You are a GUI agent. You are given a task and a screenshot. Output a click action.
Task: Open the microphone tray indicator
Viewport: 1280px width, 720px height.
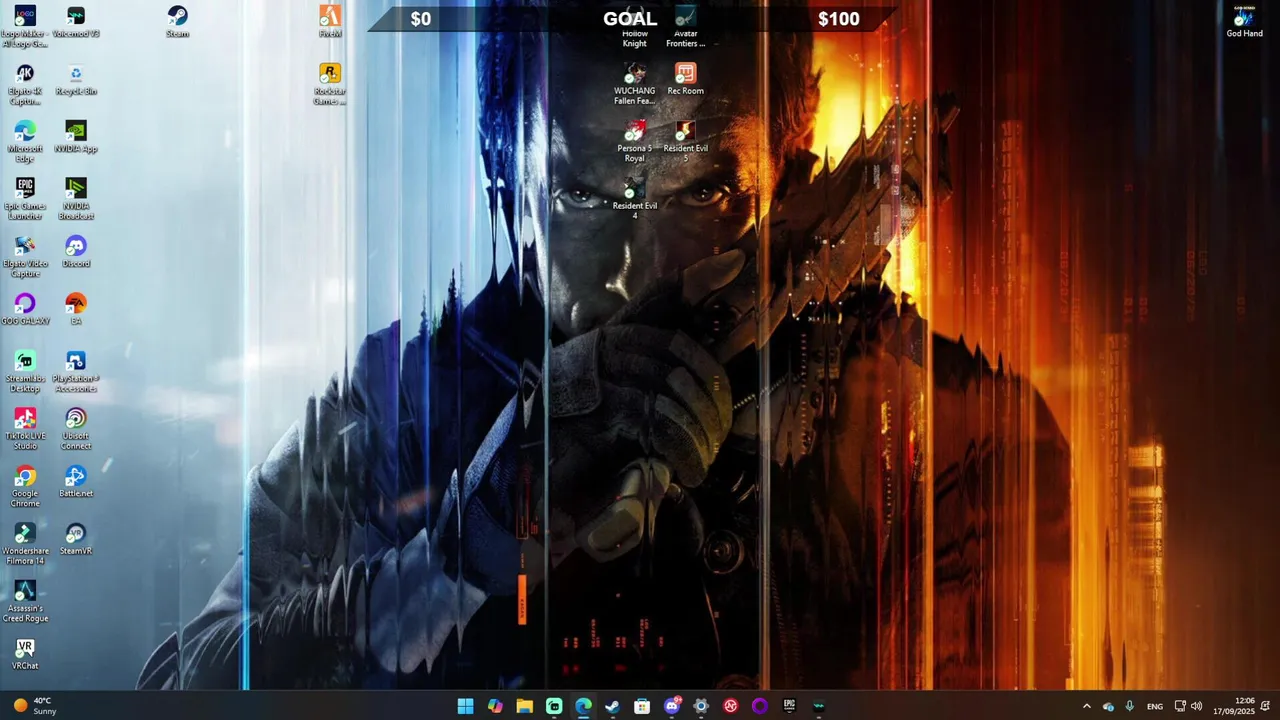pos(1130,706)
